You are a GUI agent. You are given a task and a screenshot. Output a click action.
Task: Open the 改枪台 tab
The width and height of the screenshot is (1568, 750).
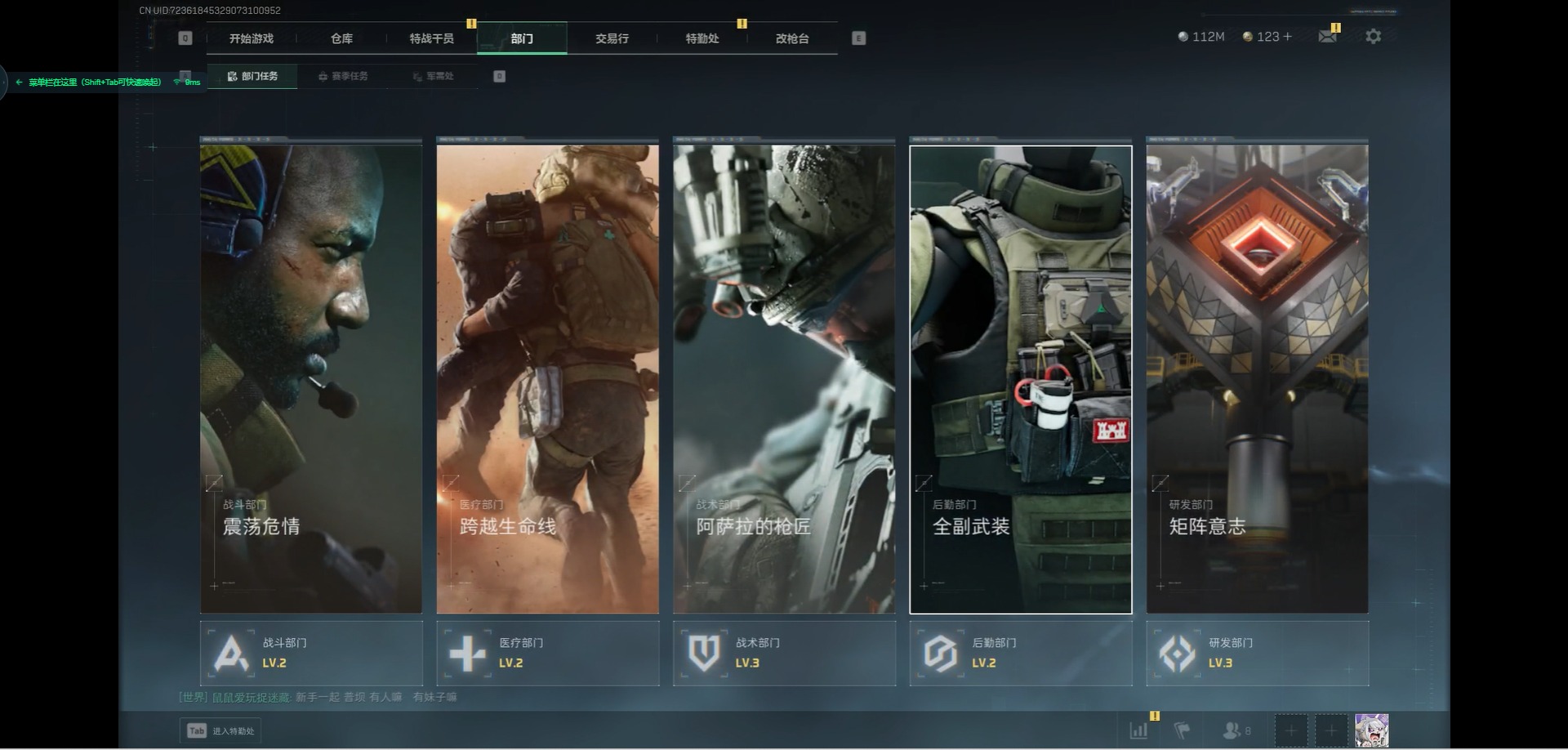(x=792, y=38)
